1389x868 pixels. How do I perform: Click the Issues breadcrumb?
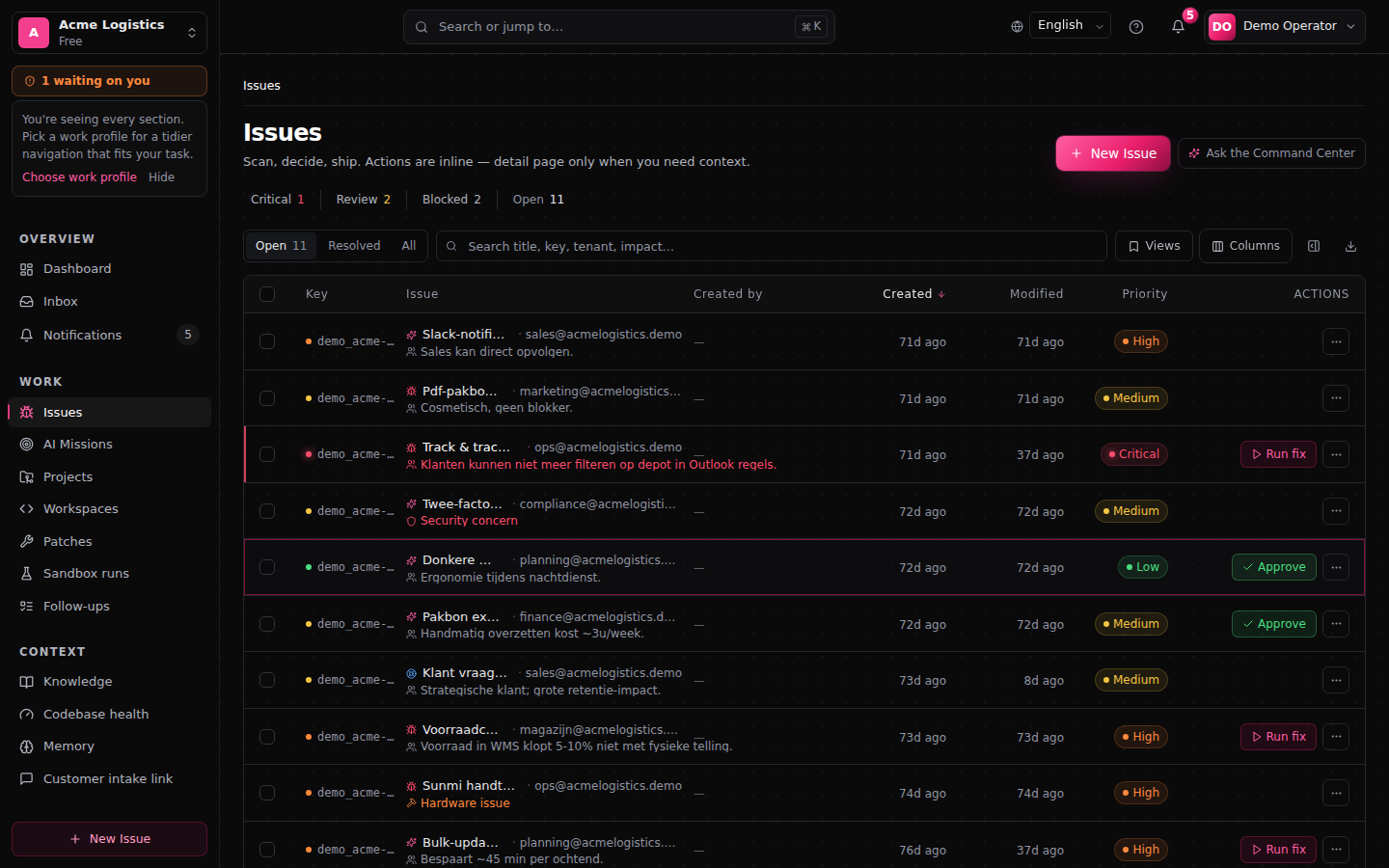pyautogui.click(x=261, y=86)
